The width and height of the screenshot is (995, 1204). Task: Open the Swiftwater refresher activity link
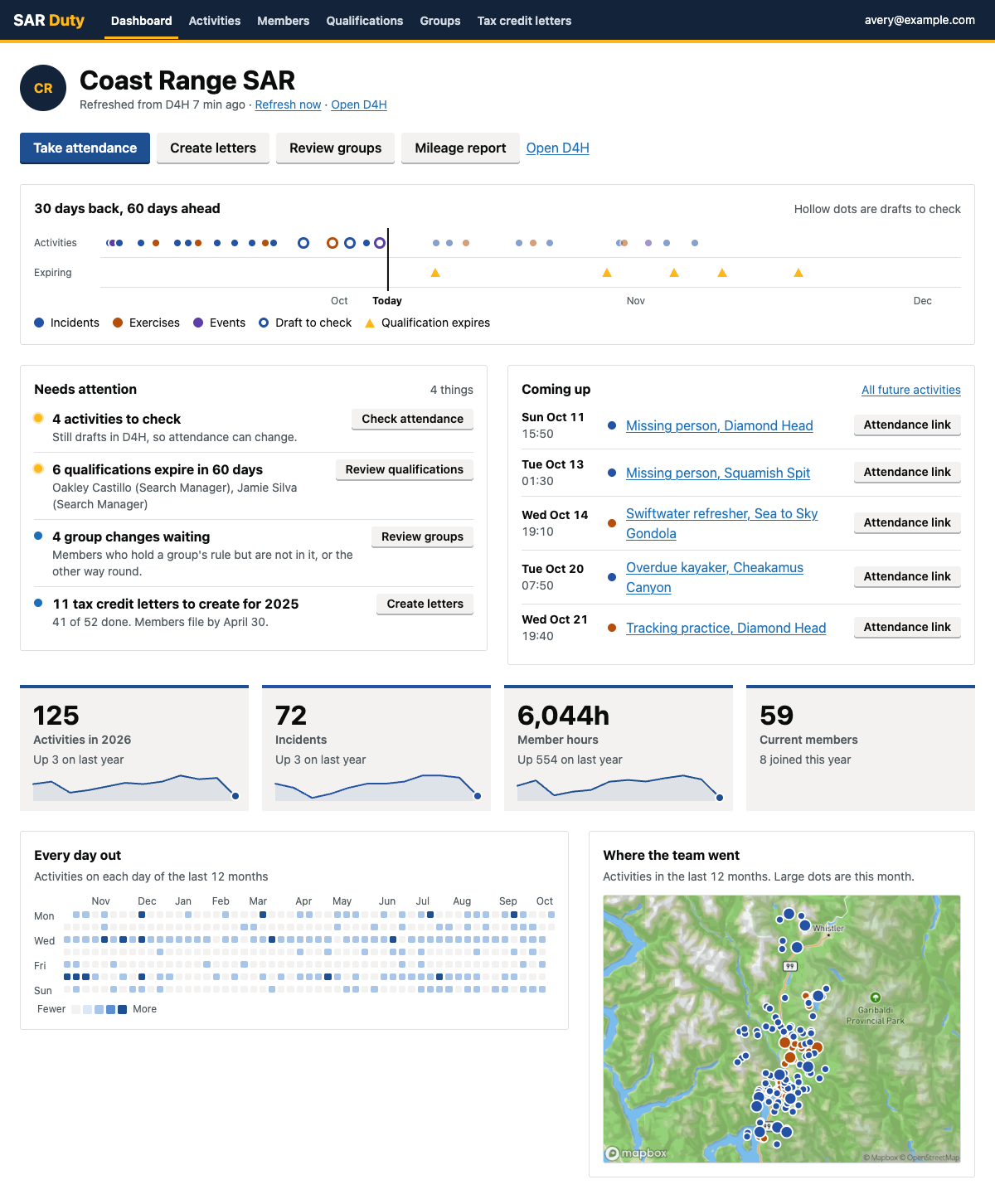(x=722, y=523)
